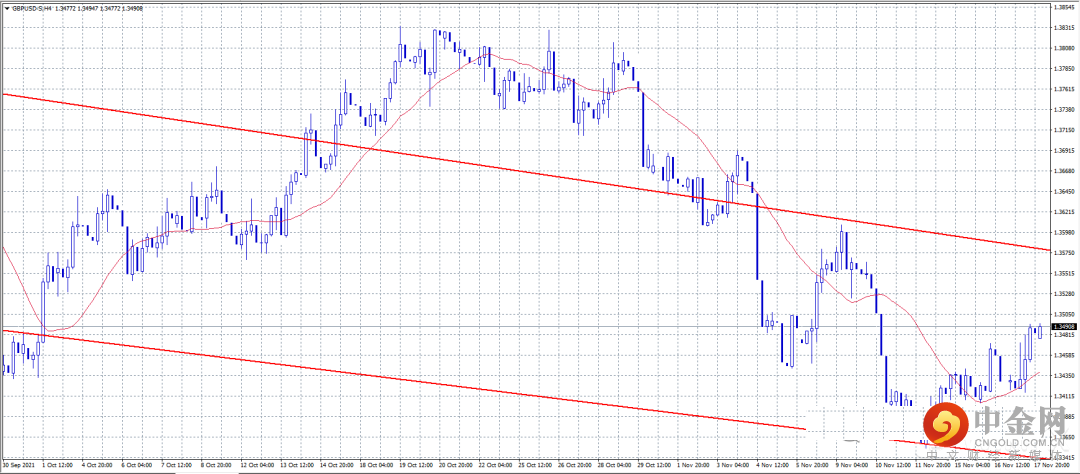Click the 1 Oct 12:00 time label

coord(59,466)
